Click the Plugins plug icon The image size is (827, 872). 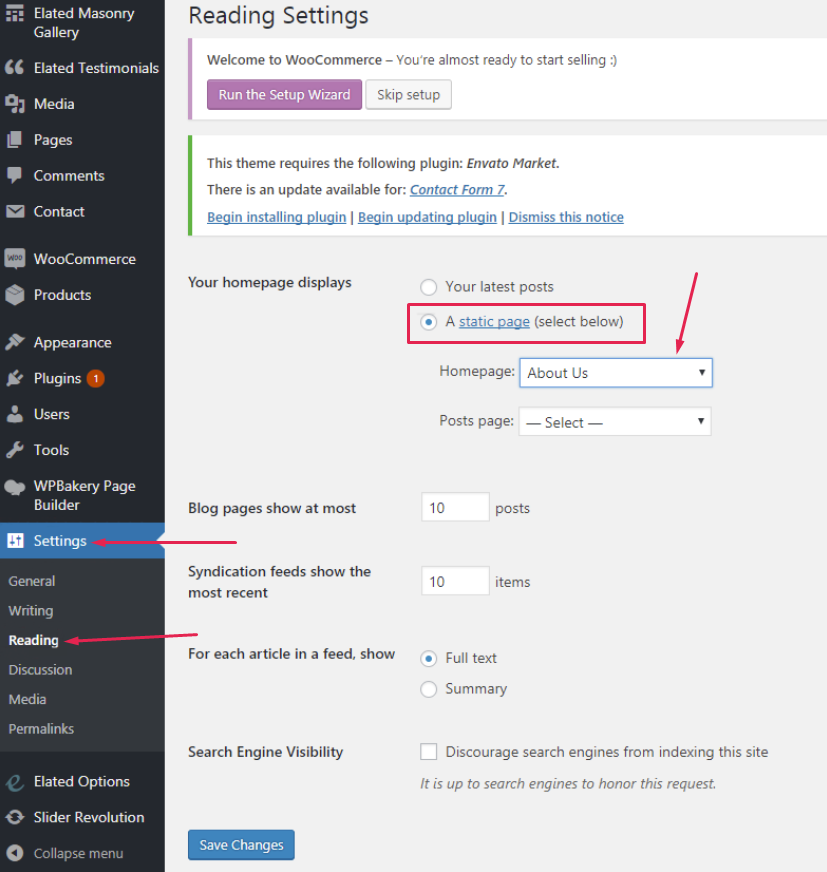pos(15,378)
